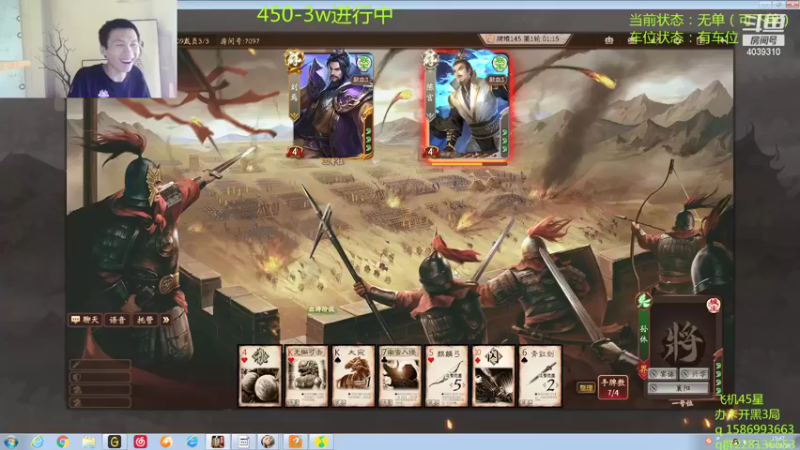Open the 将 player hero panel
The image size is (800, 450).
tap(683, 342)
